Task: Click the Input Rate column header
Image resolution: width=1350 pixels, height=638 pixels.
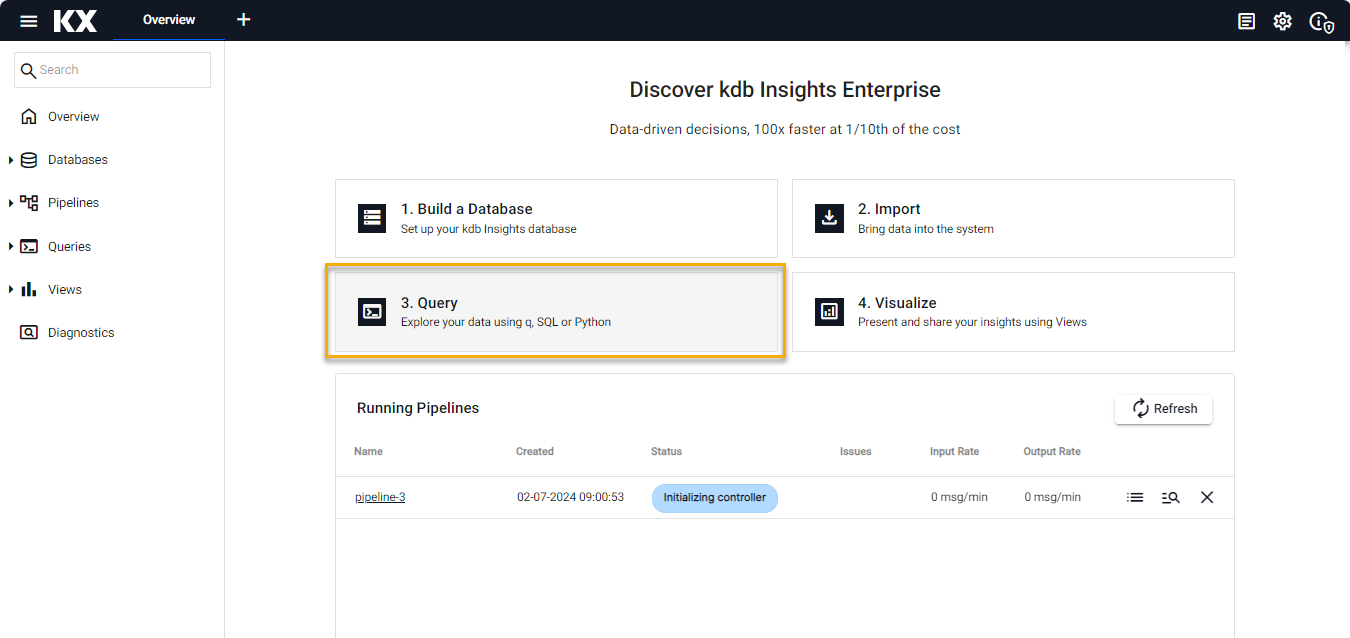Action: click(954, 451)
